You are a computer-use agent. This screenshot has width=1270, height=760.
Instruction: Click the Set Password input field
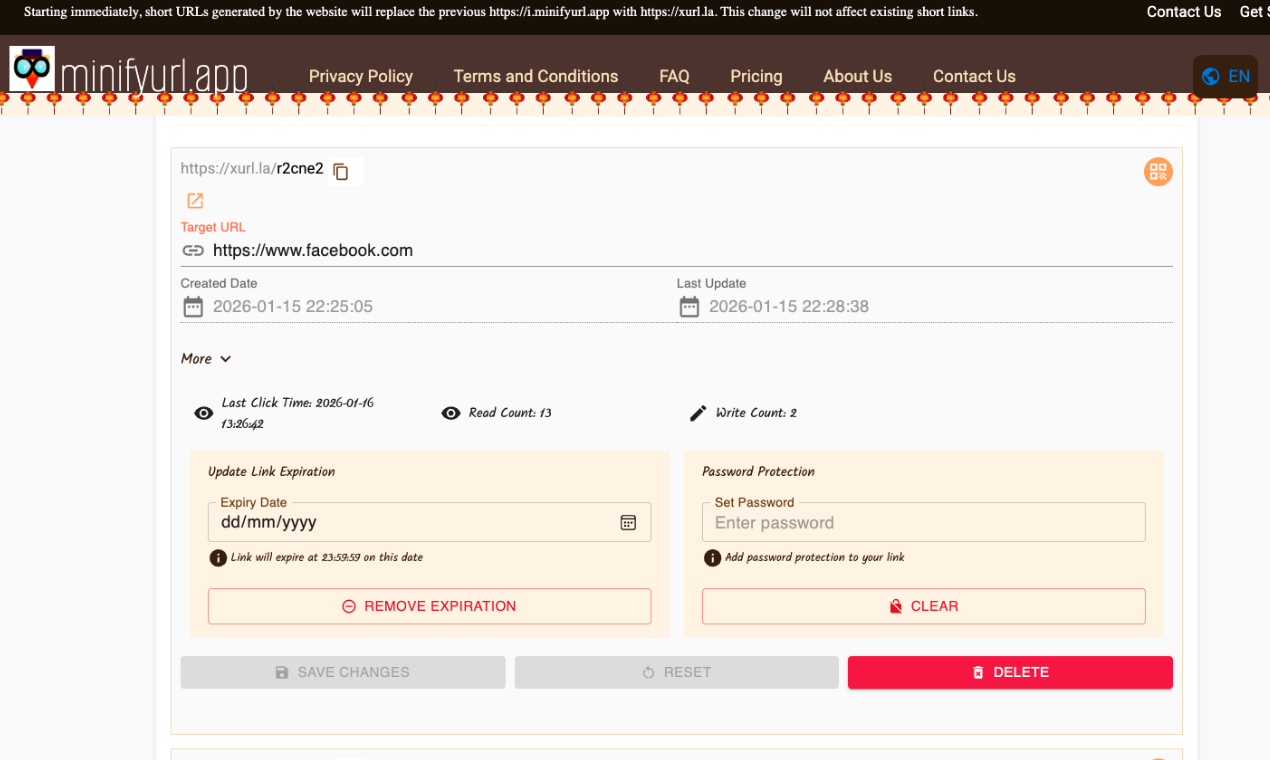pos(922,521)
